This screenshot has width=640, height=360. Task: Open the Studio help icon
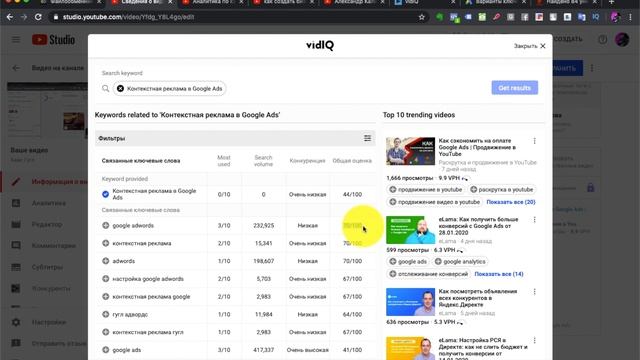click(x=602, y=40)
